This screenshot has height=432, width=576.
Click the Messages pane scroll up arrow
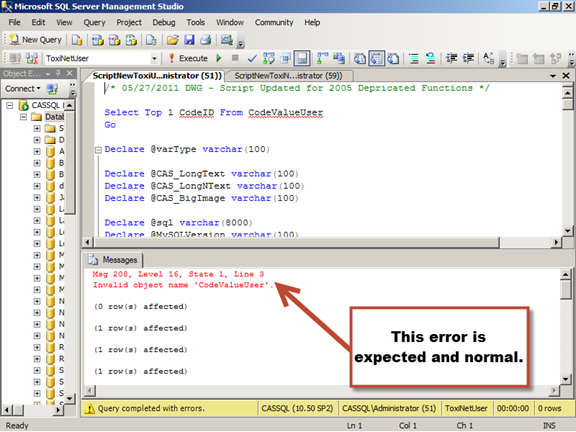coord(565,274)
